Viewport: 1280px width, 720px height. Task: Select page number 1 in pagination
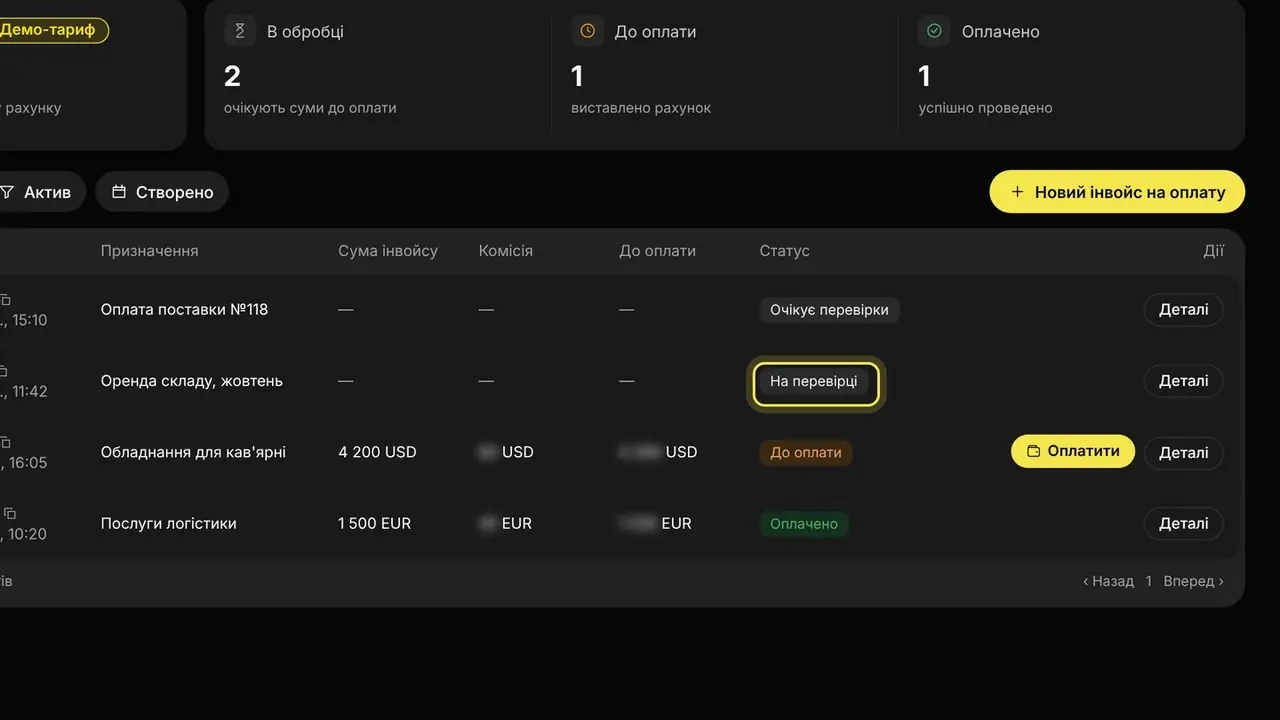(1149, 581)
